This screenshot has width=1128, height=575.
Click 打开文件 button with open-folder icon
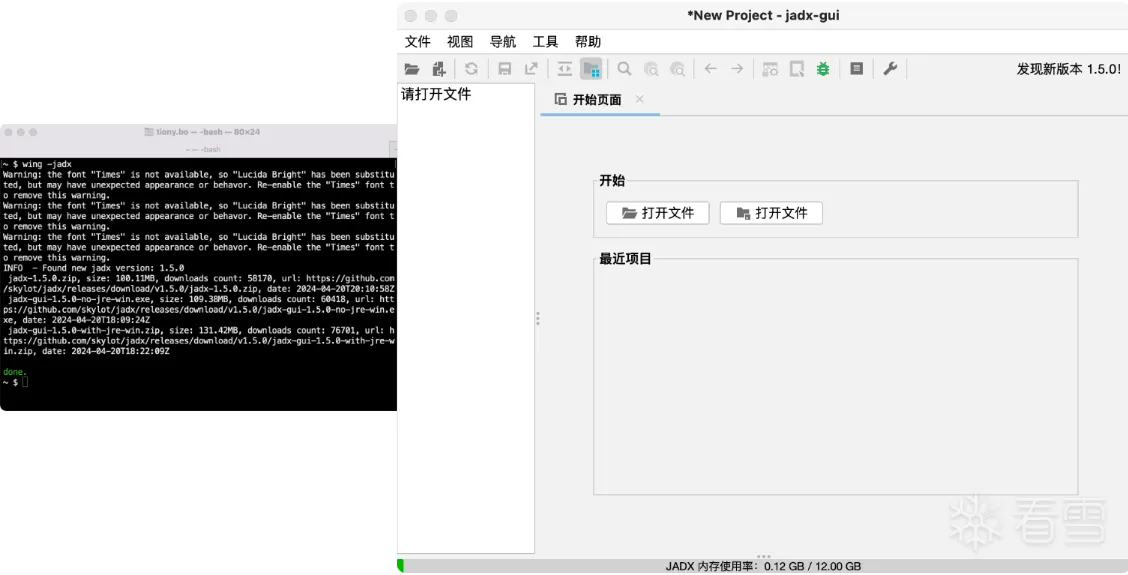(658, 213)
